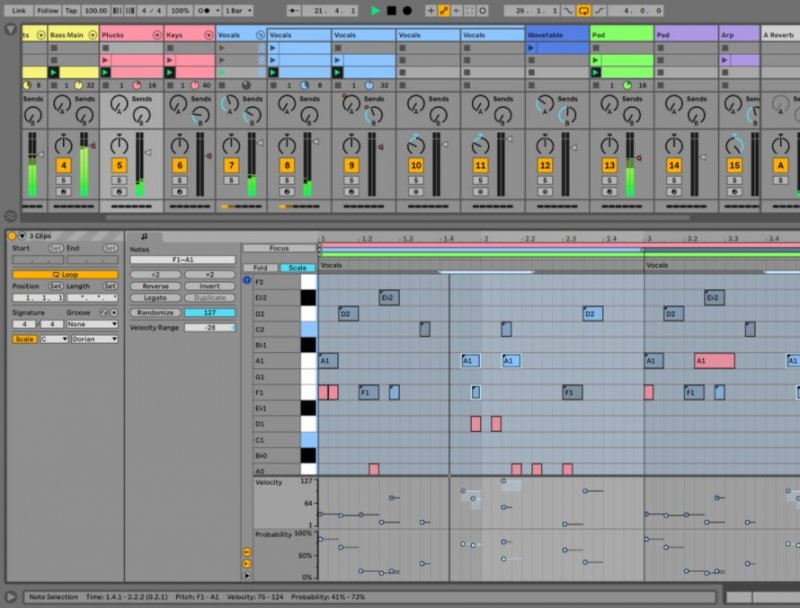Click the Legato button
Viewport: 800px width, 608px height.
pyautogui.click(x=155, y=298)
